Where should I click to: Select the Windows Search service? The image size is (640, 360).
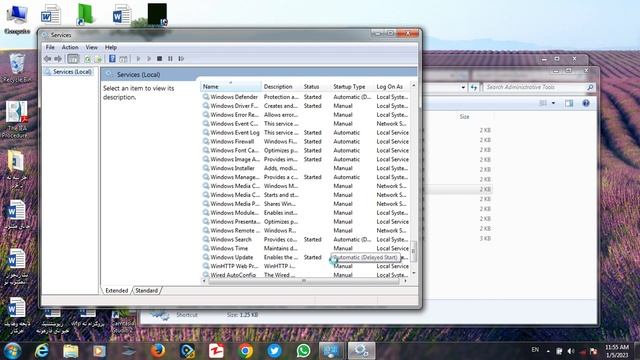[x=231, y=240]
